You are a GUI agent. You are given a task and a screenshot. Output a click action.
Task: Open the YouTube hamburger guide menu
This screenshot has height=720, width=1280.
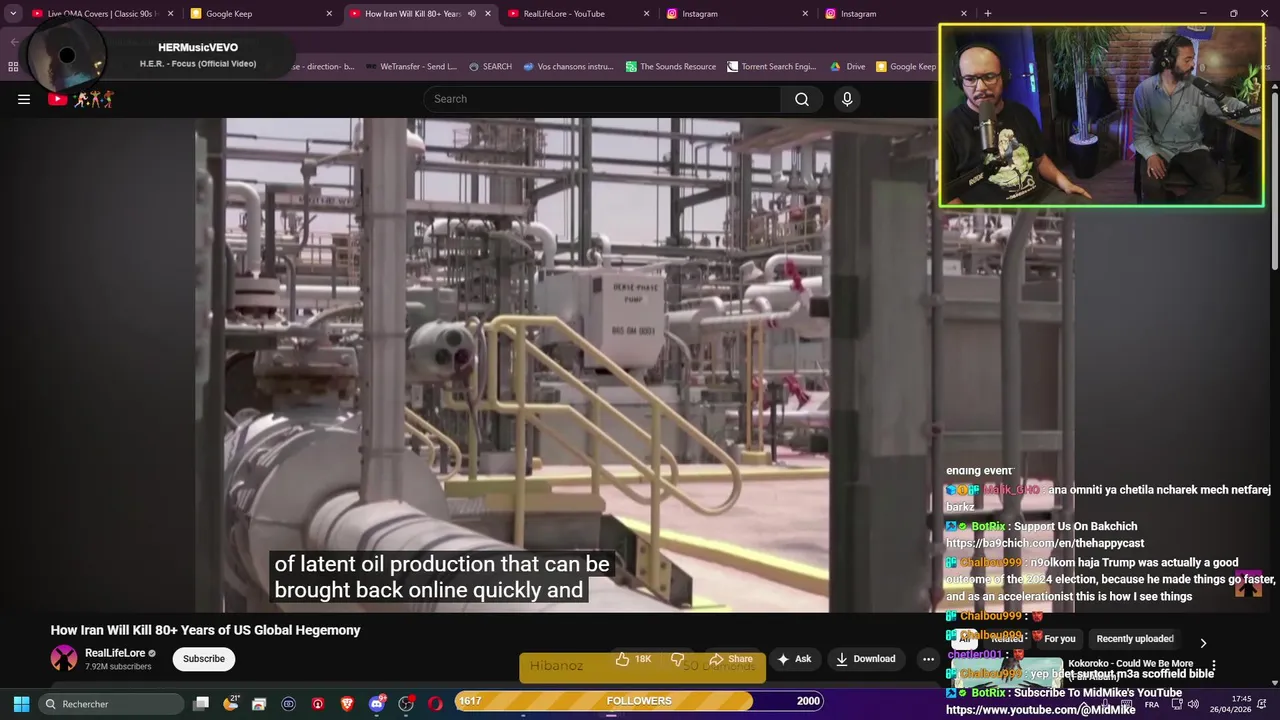coord(24,99)
